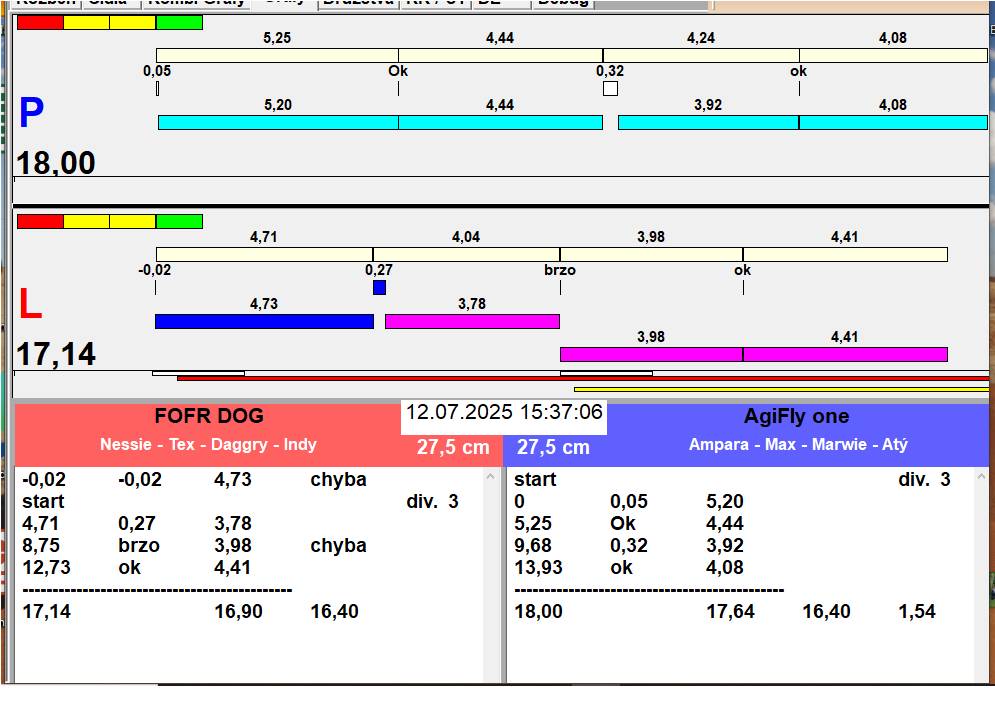Click 'div. 3' in FOFR DOG list

(x=432, y=501)
